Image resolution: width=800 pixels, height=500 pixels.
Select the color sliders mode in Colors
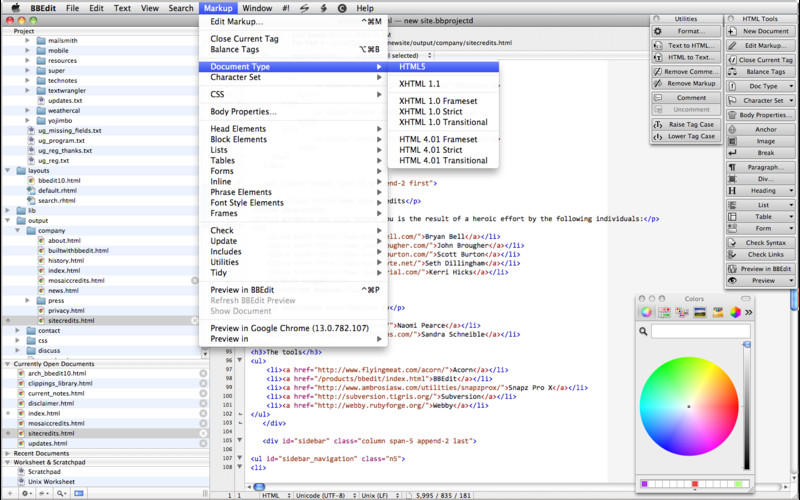664,312
